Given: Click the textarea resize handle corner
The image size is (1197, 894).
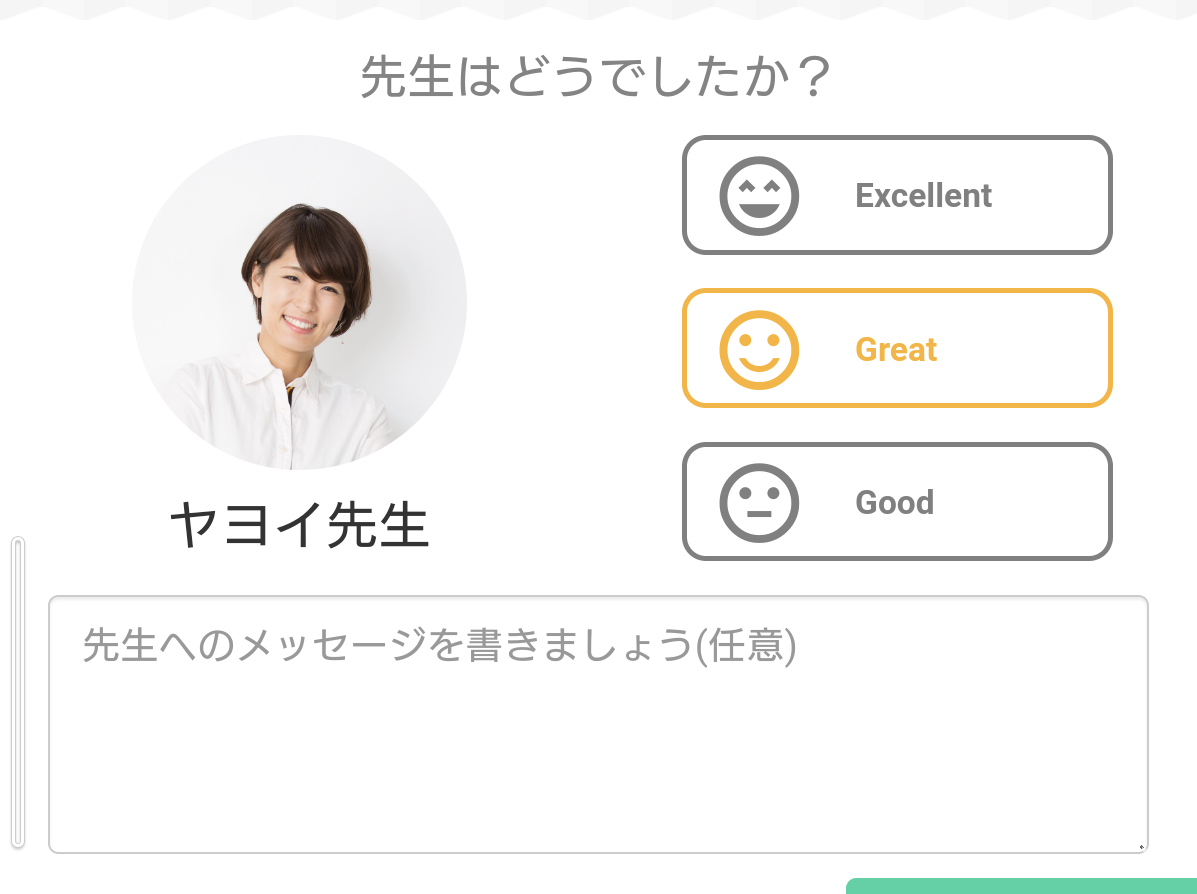Looking at the screenshot, I should click(1142, 847).
